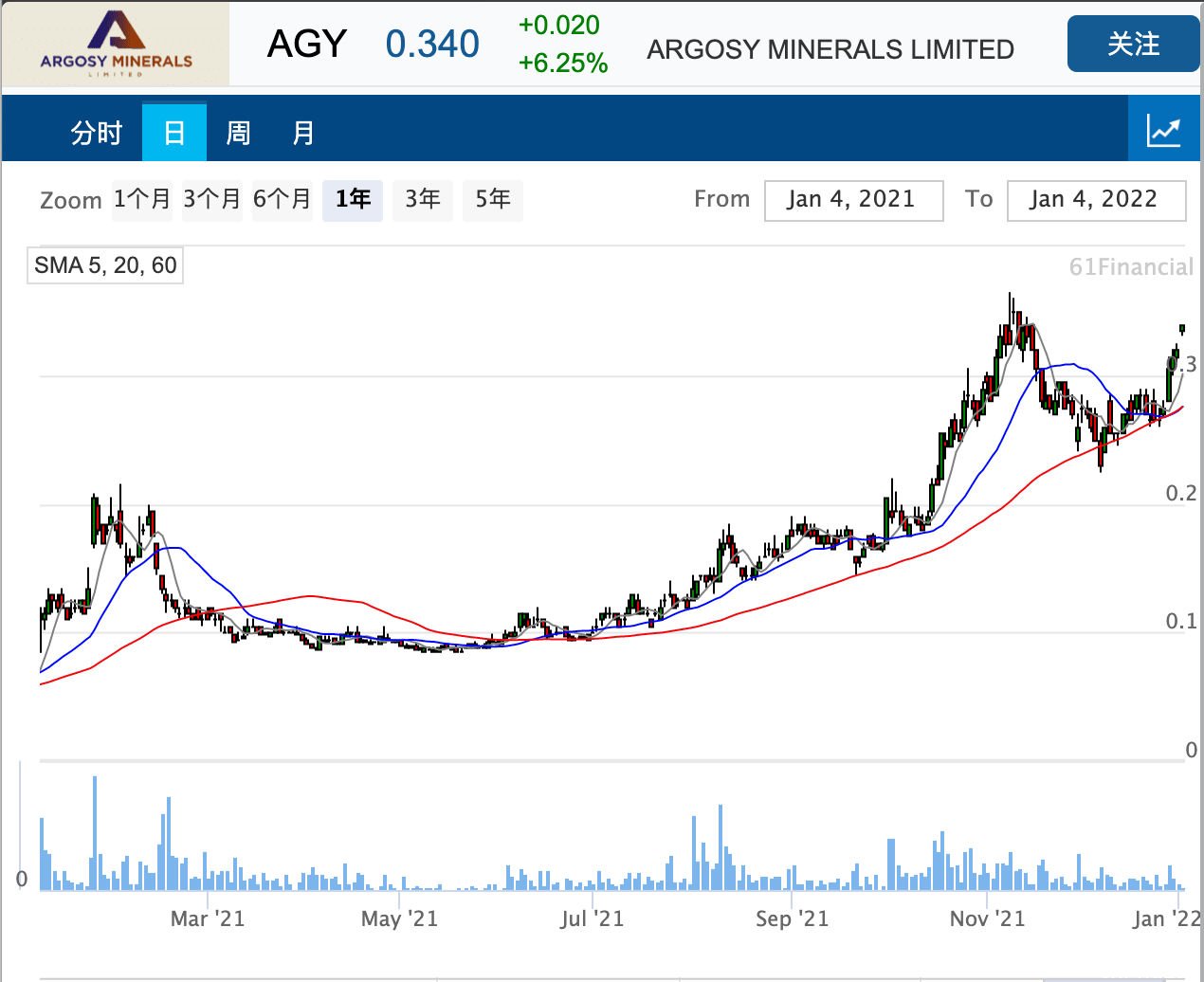Screen dimensions: 1204x982
Task: Set zoom range to 1个月
Action: click(142, 199)
